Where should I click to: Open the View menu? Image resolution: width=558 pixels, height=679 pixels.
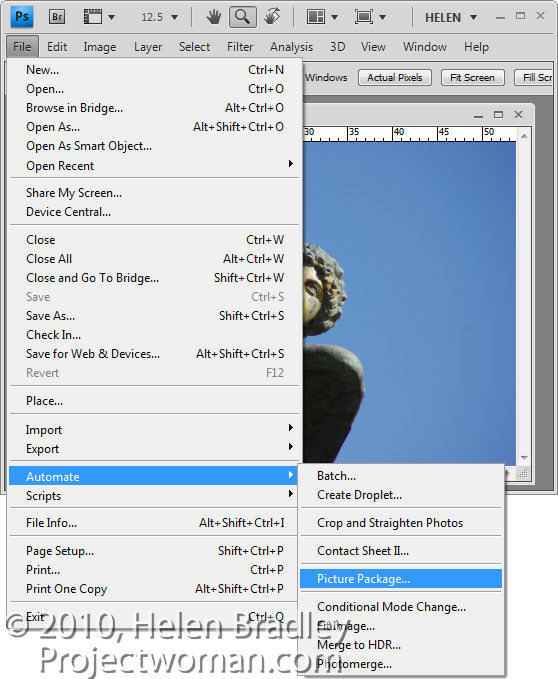[x=373, y=47]
